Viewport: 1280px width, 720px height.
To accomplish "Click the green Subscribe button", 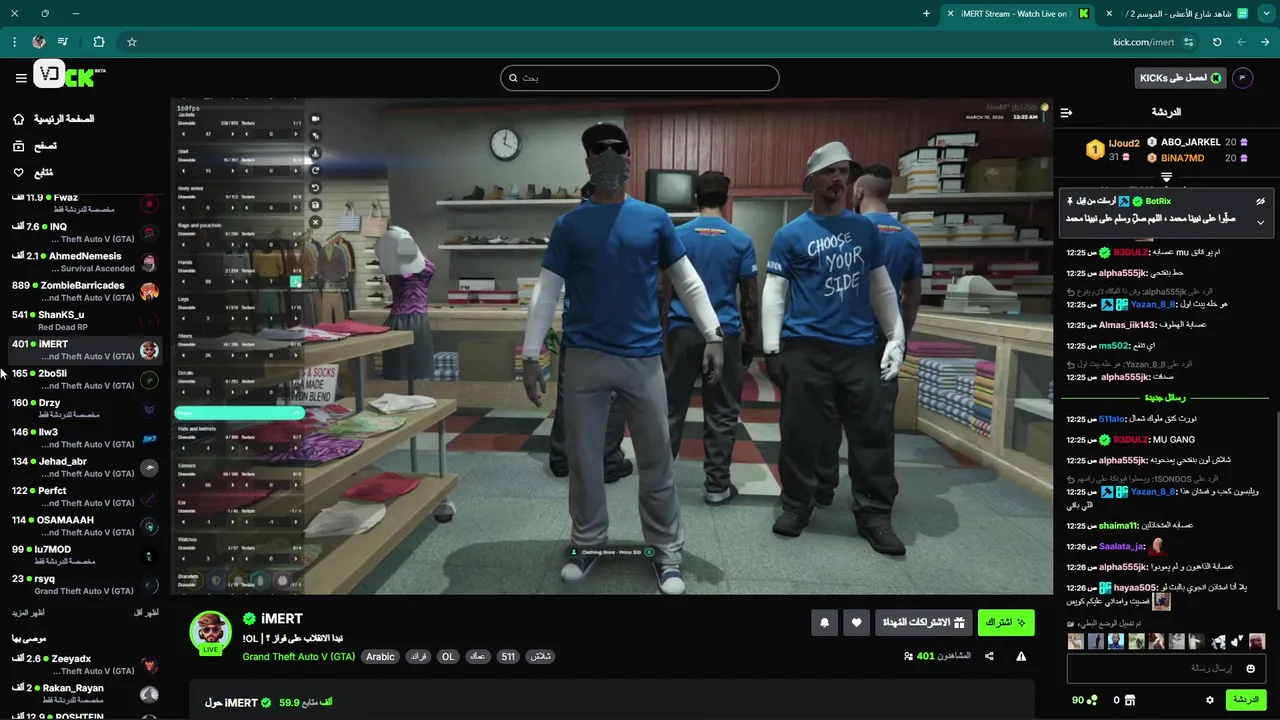I will 1006,623.
